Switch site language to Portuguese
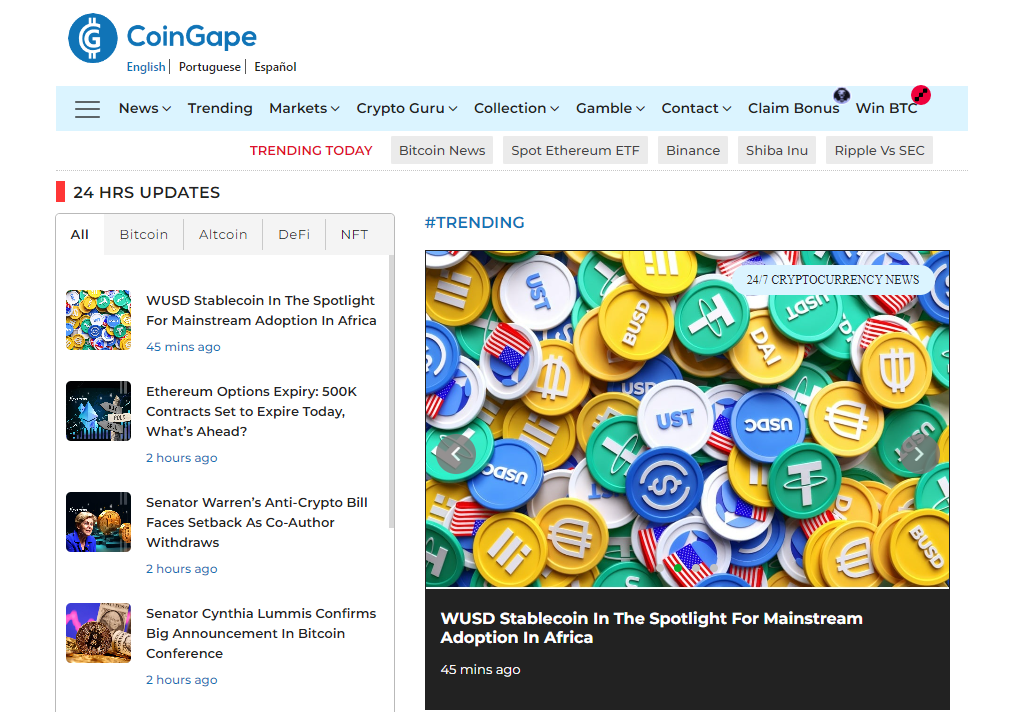The height and width of the screenshot is (713, 1021). click(210, 67)
